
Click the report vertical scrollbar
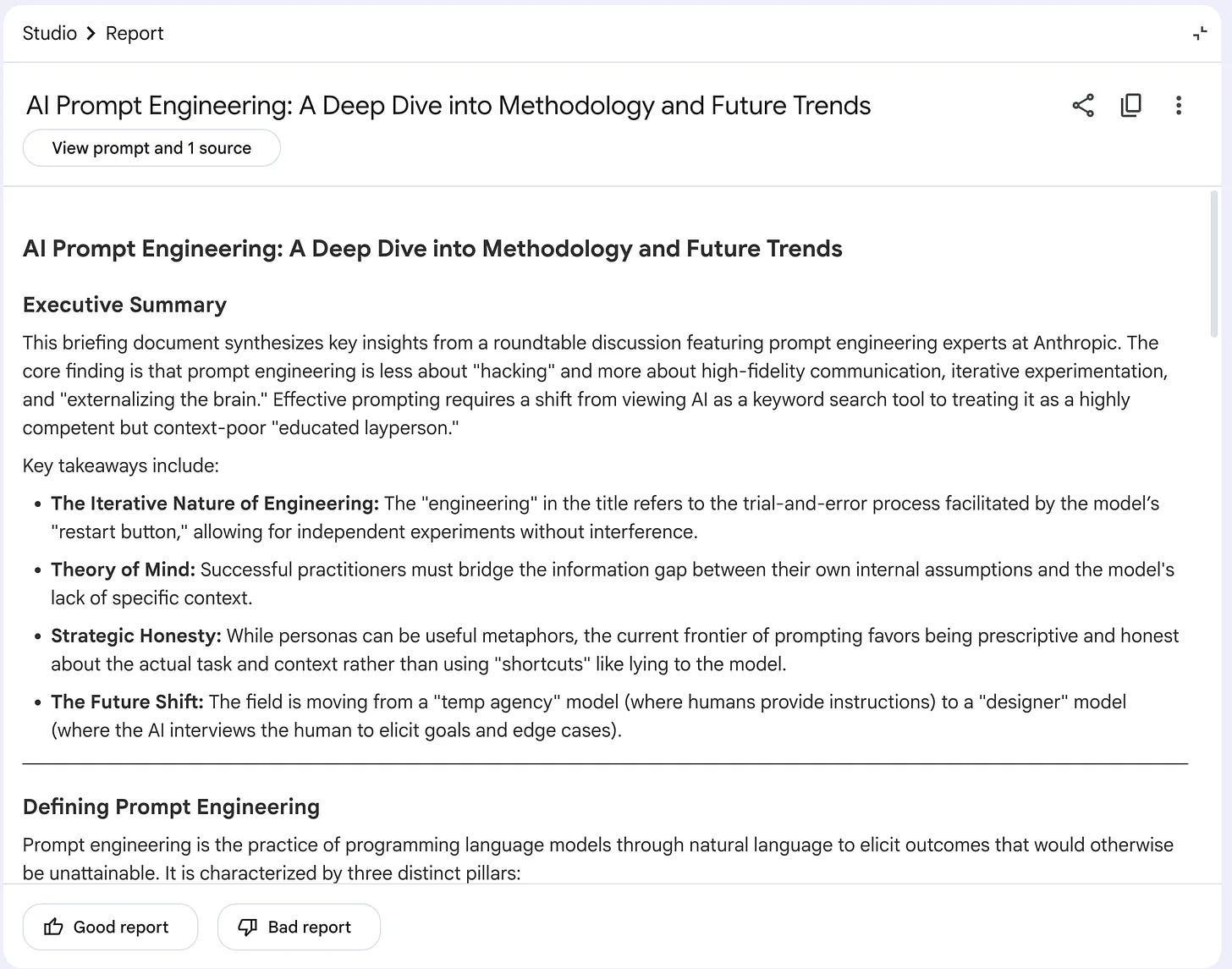tap(1214, 264)
